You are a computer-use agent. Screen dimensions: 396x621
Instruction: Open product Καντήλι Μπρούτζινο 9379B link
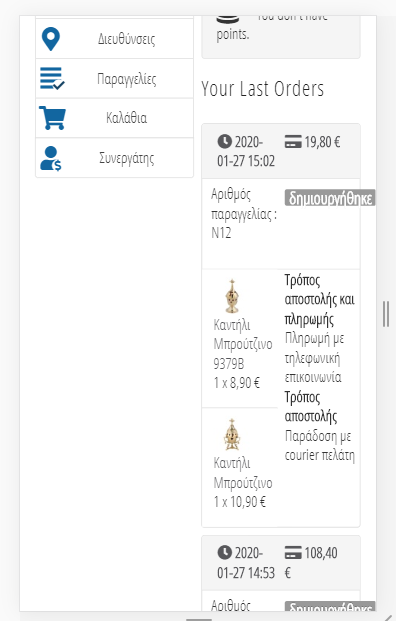pyautogui.click(x=243, y=344)
